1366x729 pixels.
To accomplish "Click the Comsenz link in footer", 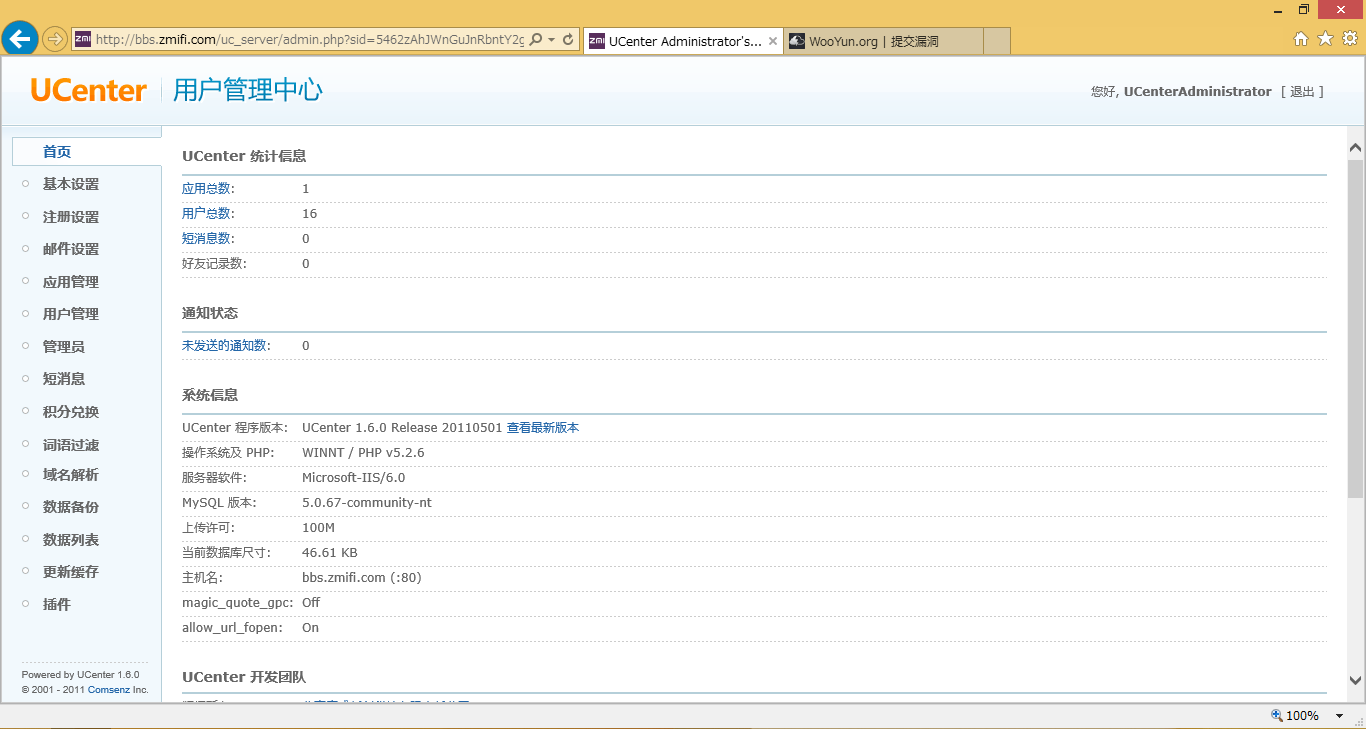I will click(108, 690).
